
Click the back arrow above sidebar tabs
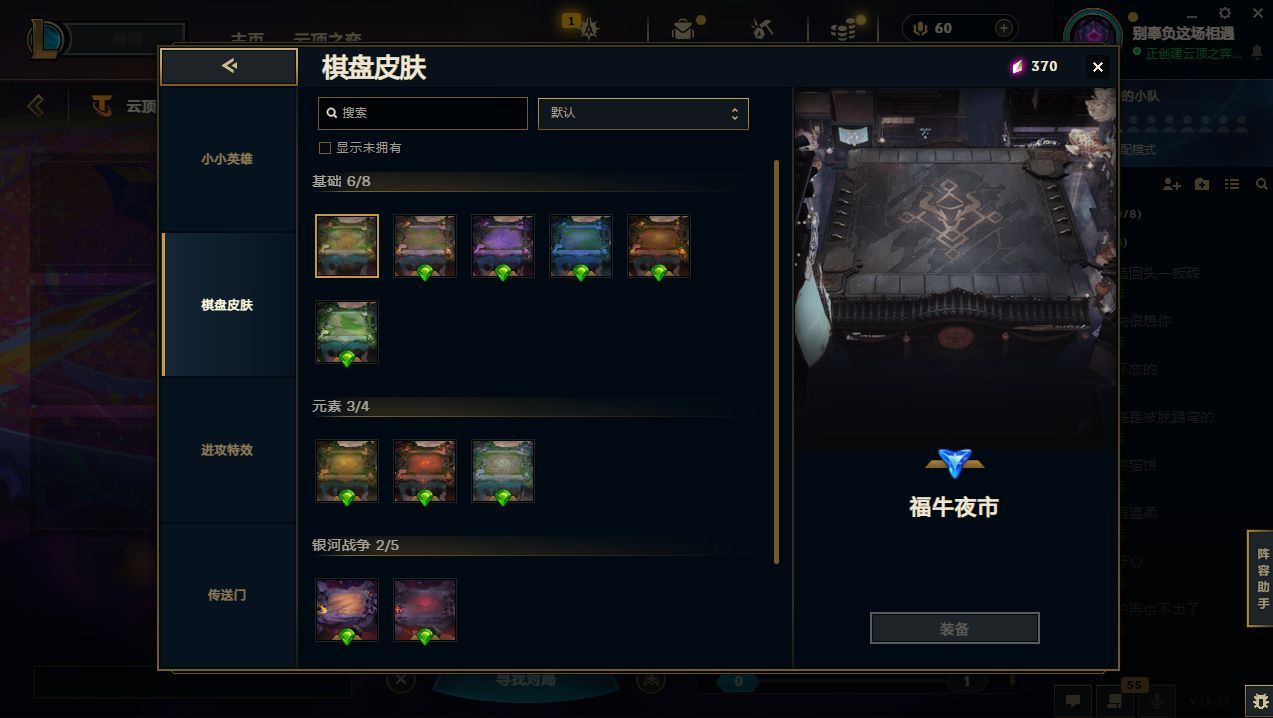tap(229, 66)
